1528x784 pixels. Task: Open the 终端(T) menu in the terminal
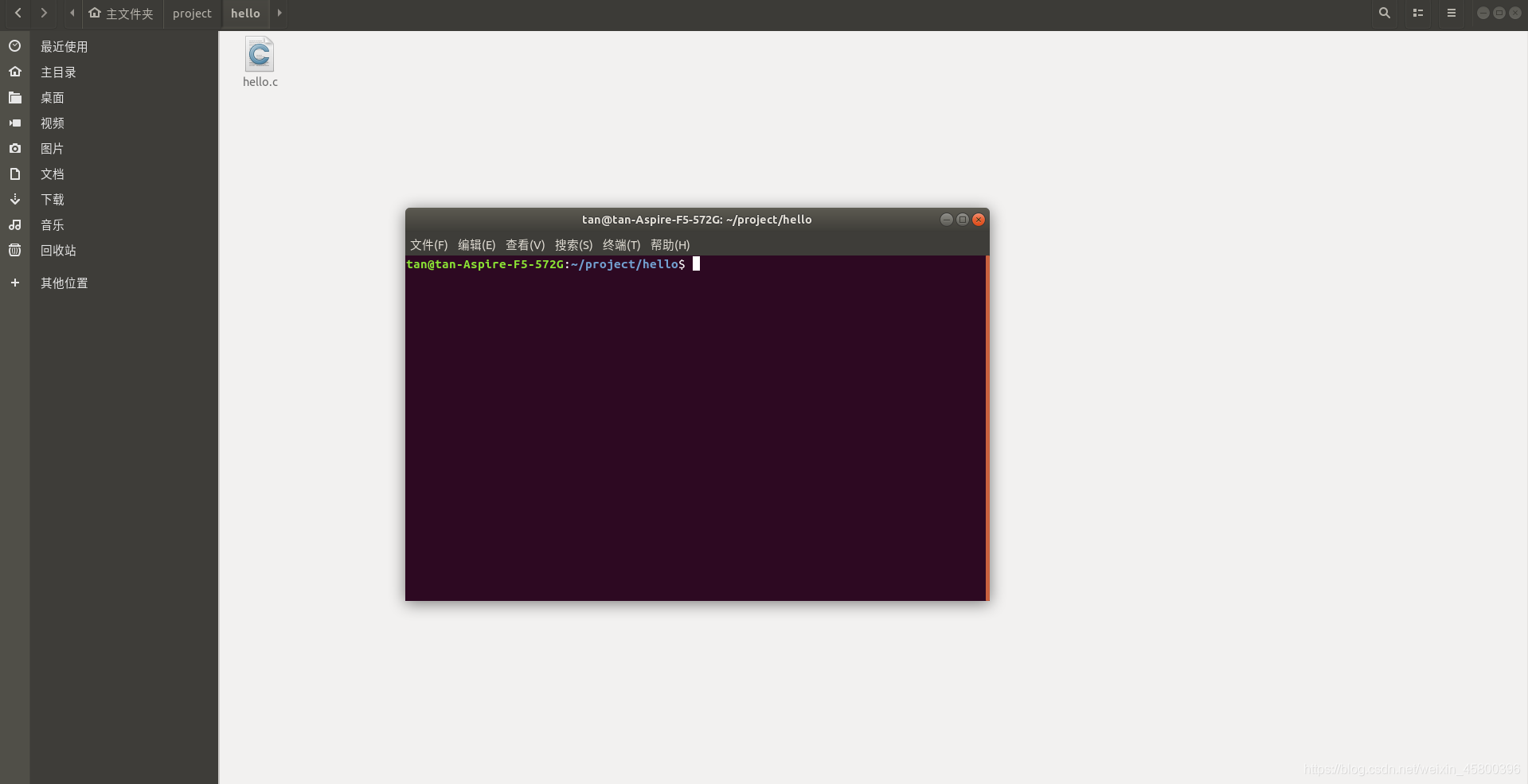[621, 245]
